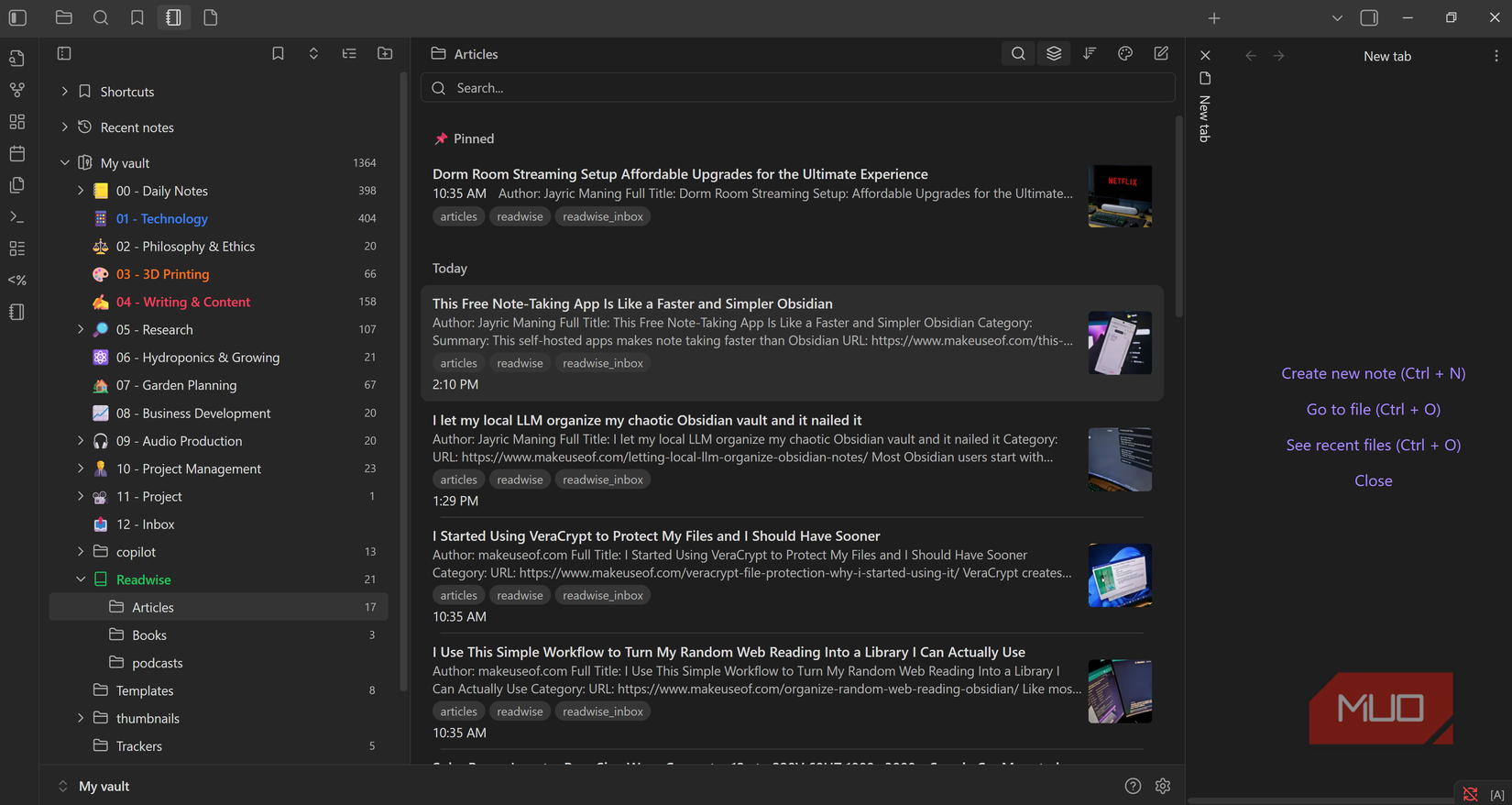Collapse the Readwise folder

[x=81, y=579]
